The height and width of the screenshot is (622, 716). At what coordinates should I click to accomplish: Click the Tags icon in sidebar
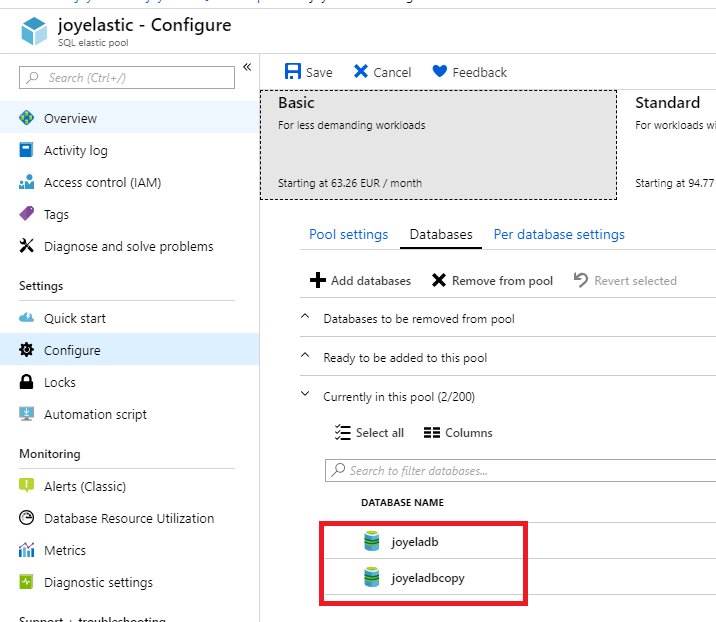(x=27, y=214)
